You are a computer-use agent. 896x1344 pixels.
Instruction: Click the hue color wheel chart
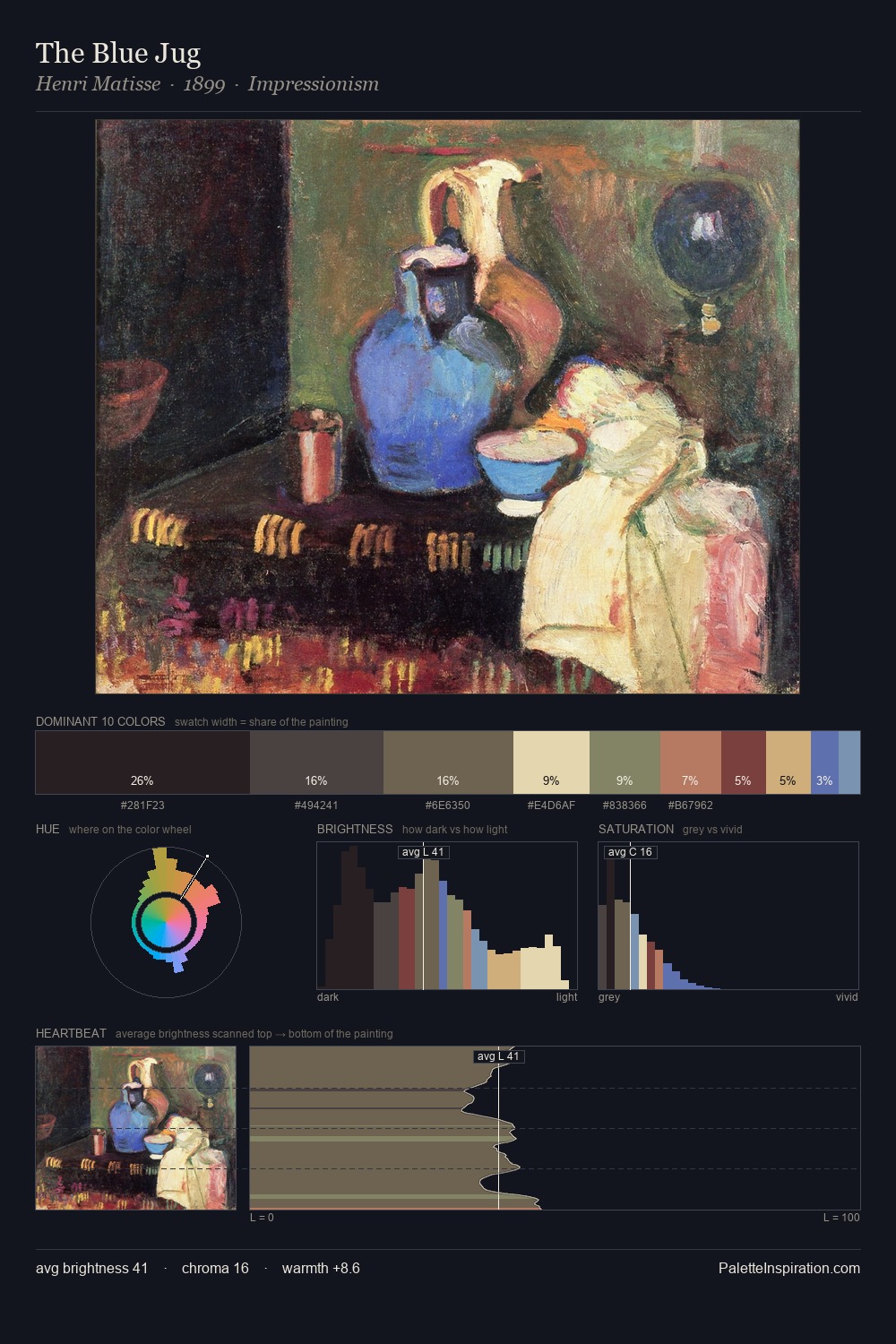coord(166,922)
